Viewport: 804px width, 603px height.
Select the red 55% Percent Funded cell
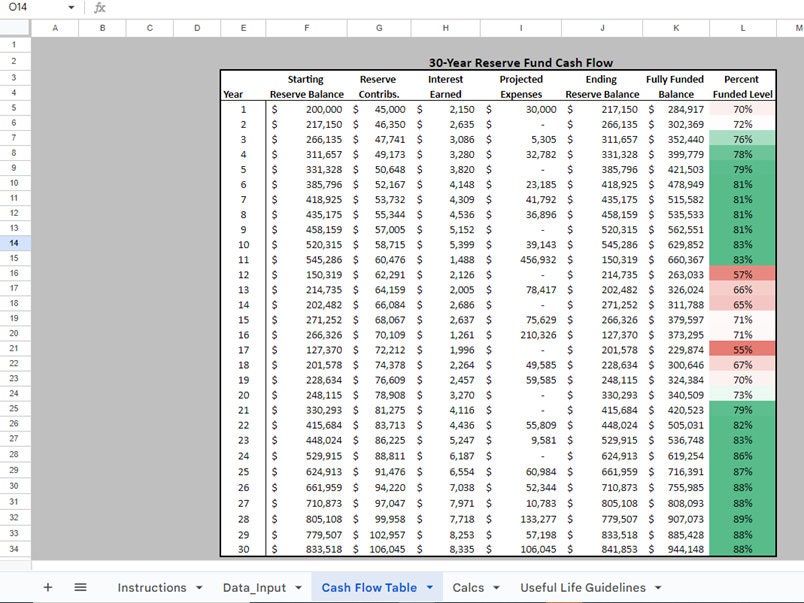click(x=743, y=351)
